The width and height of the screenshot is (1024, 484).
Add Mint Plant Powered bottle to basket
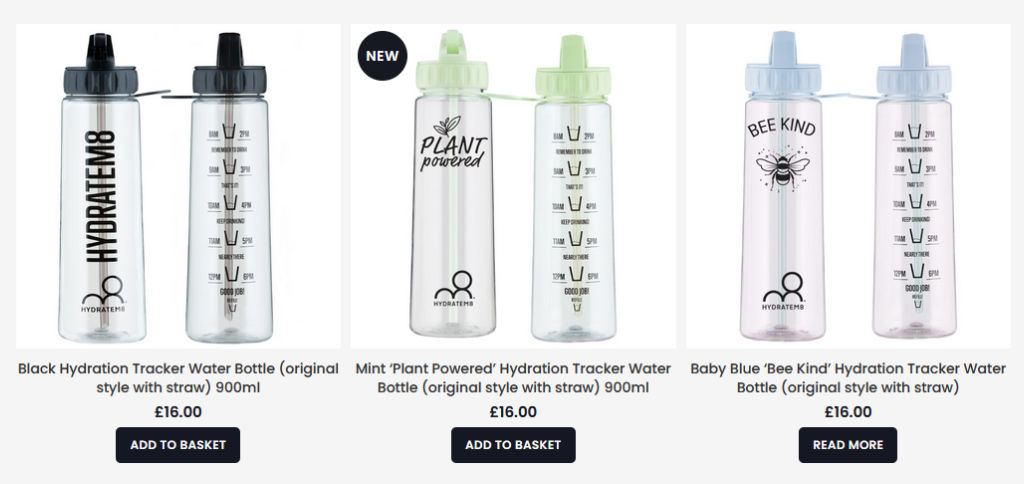point(513,445)
